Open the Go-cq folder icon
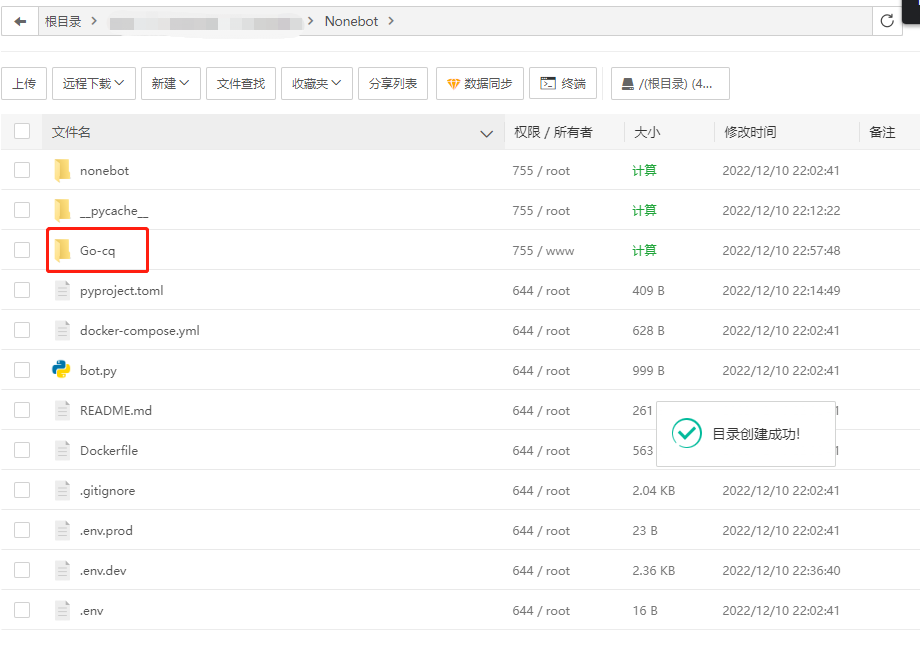 pos(62,250)
